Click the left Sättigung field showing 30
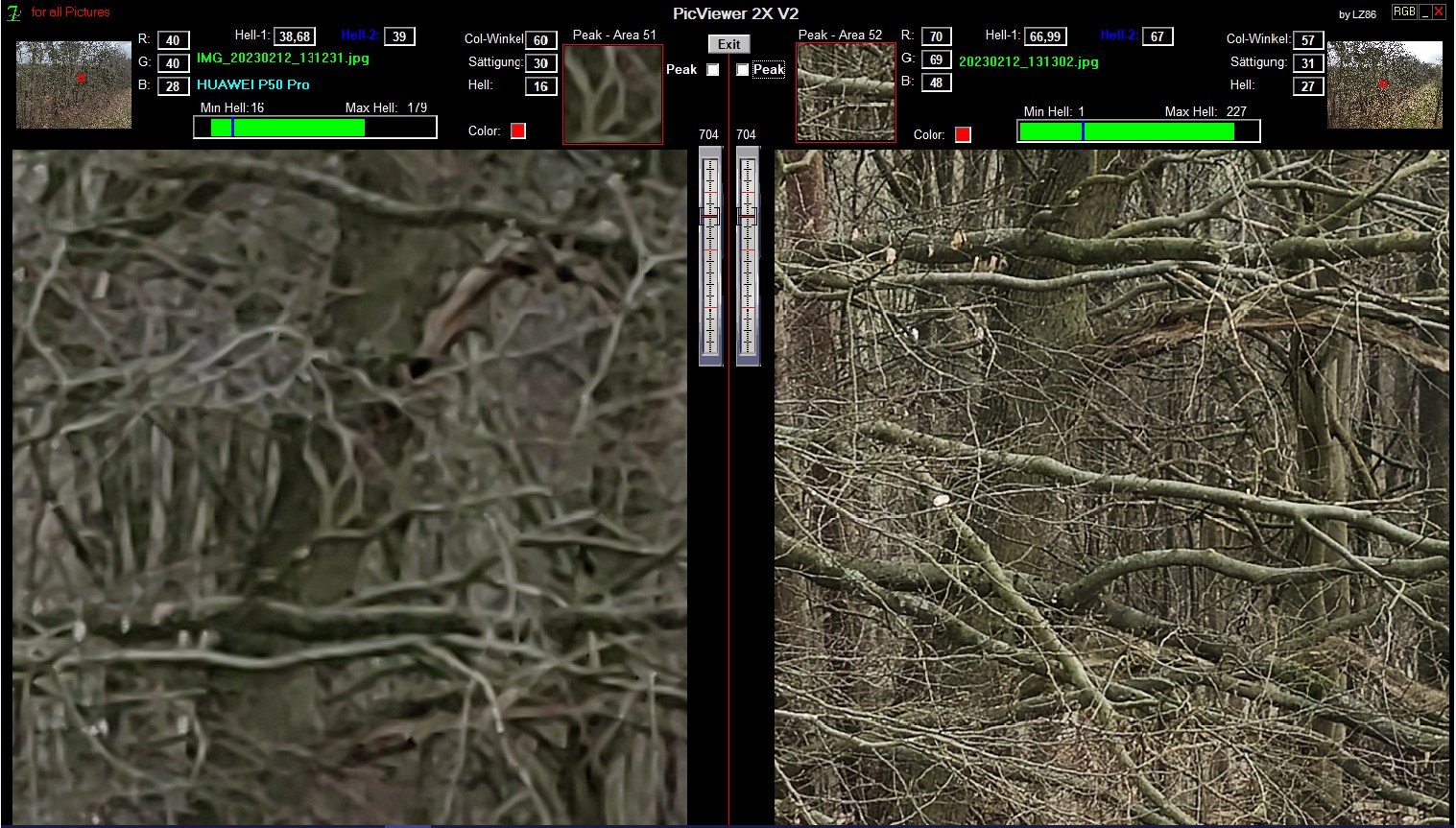This screenshot has width=1456, height=828. coord(541,63)
